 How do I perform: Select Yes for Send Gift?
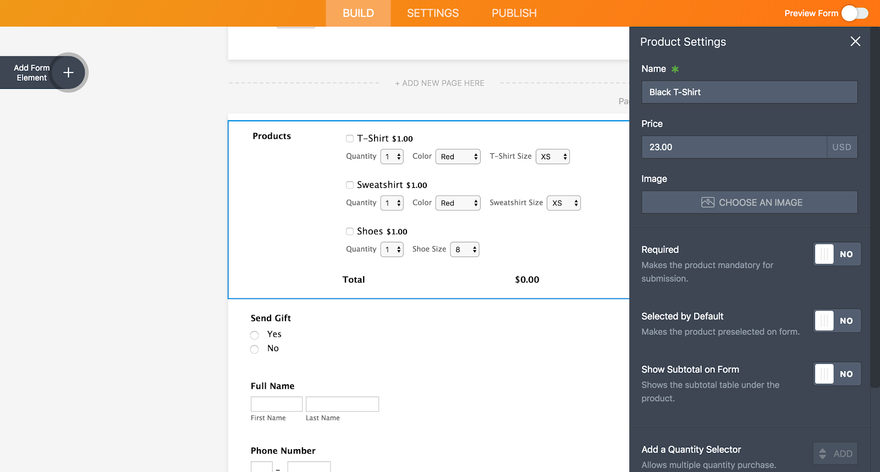(x=254, y=335)
